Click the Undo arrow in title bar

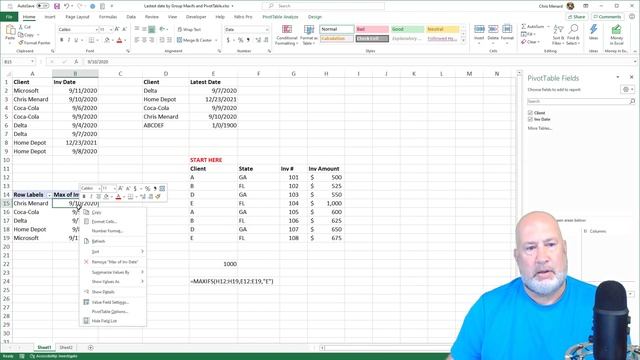[x=66, y=6]
